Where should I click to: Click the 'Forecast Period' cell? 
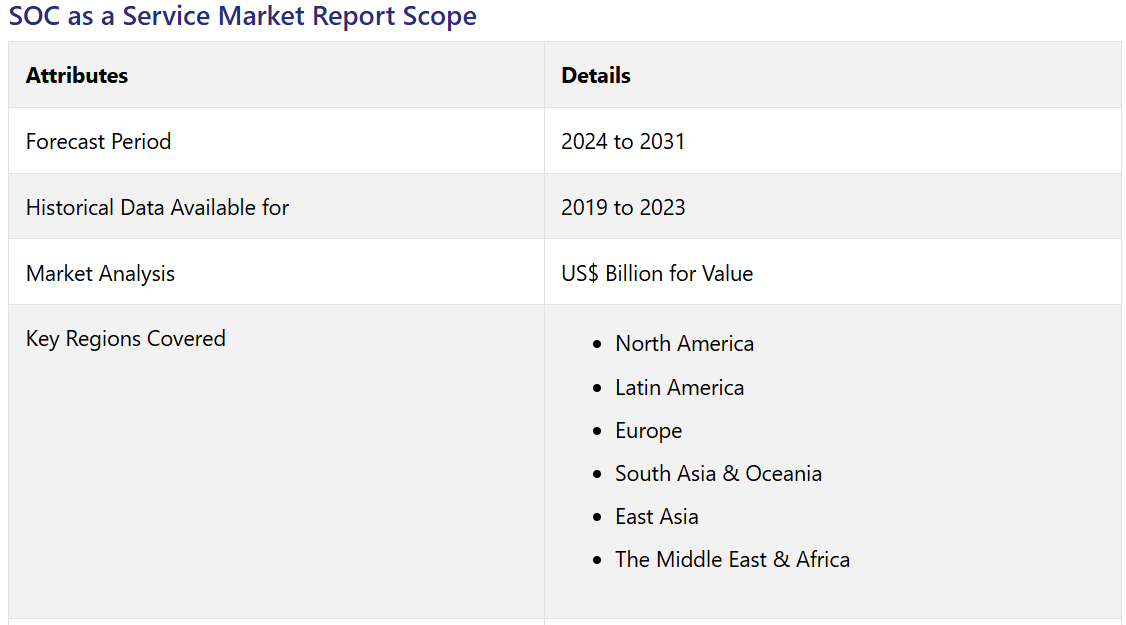pos(98,141)
